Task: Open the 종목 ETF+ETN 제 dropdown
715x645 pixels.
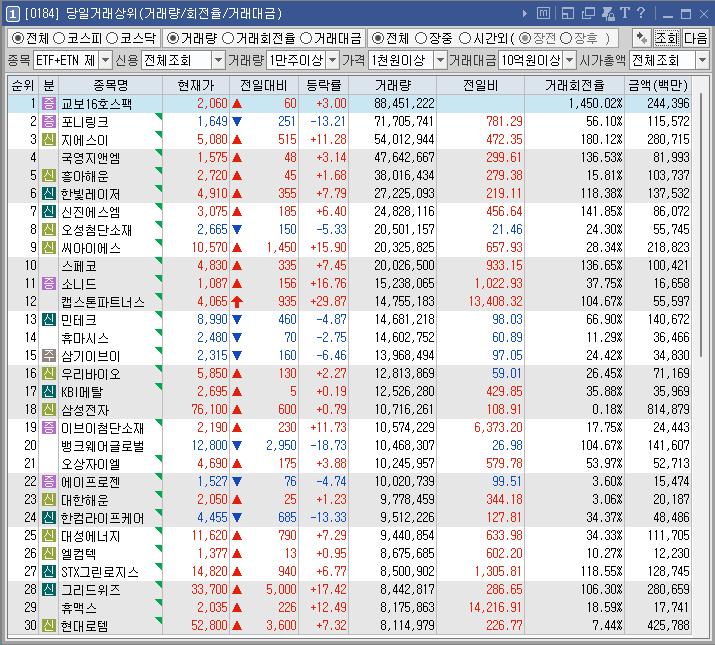Action: (105, 60)
